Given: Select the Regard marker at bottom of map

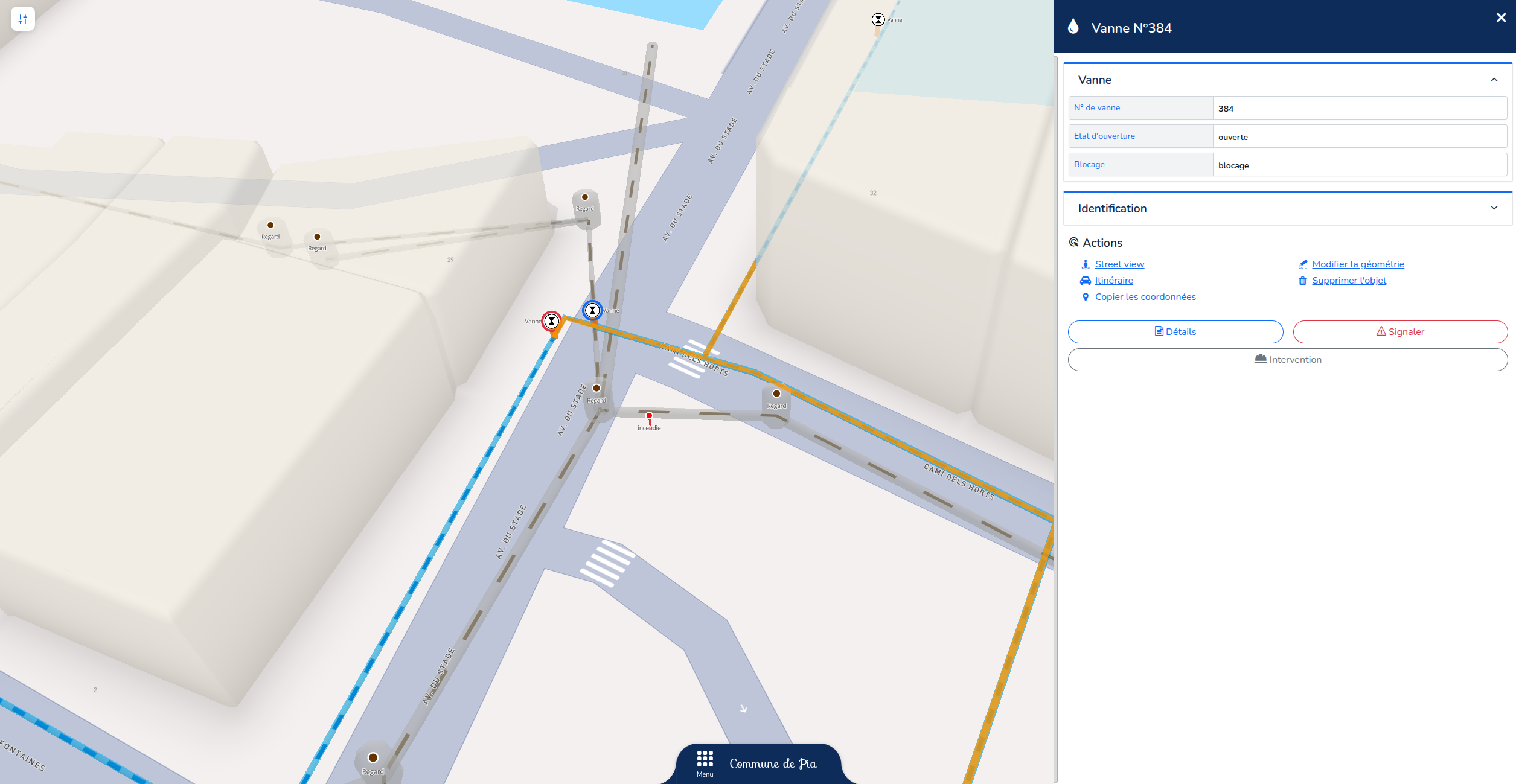Looking at the screenshot, I should tap(373, 758).
